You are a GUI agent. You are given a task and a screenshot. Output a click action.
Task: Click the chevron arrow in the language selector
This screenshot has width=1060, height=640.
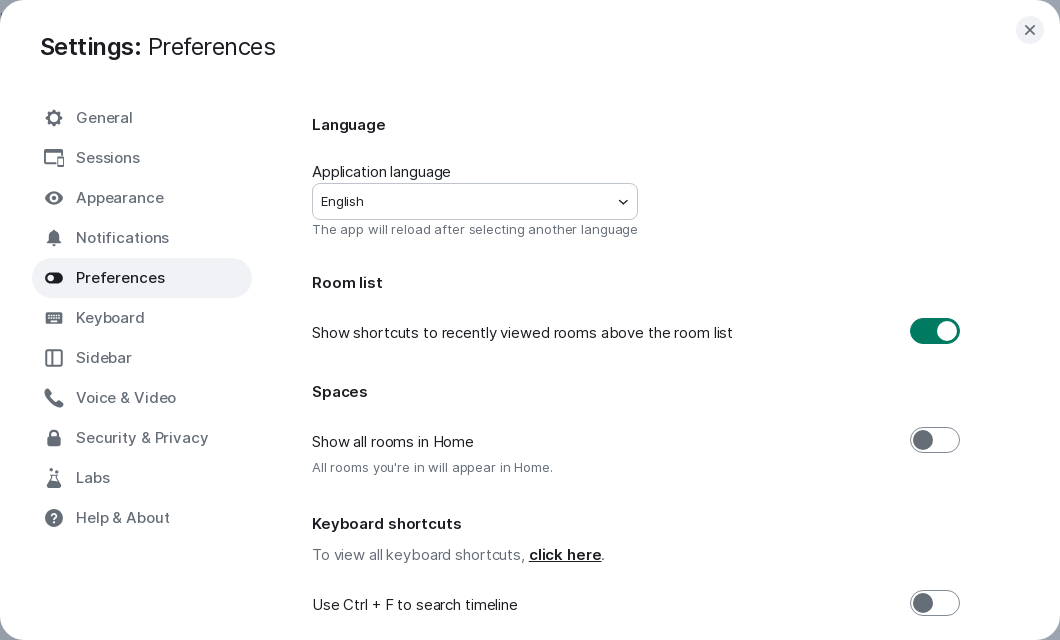pyautogui.click(x=623, y=202)
